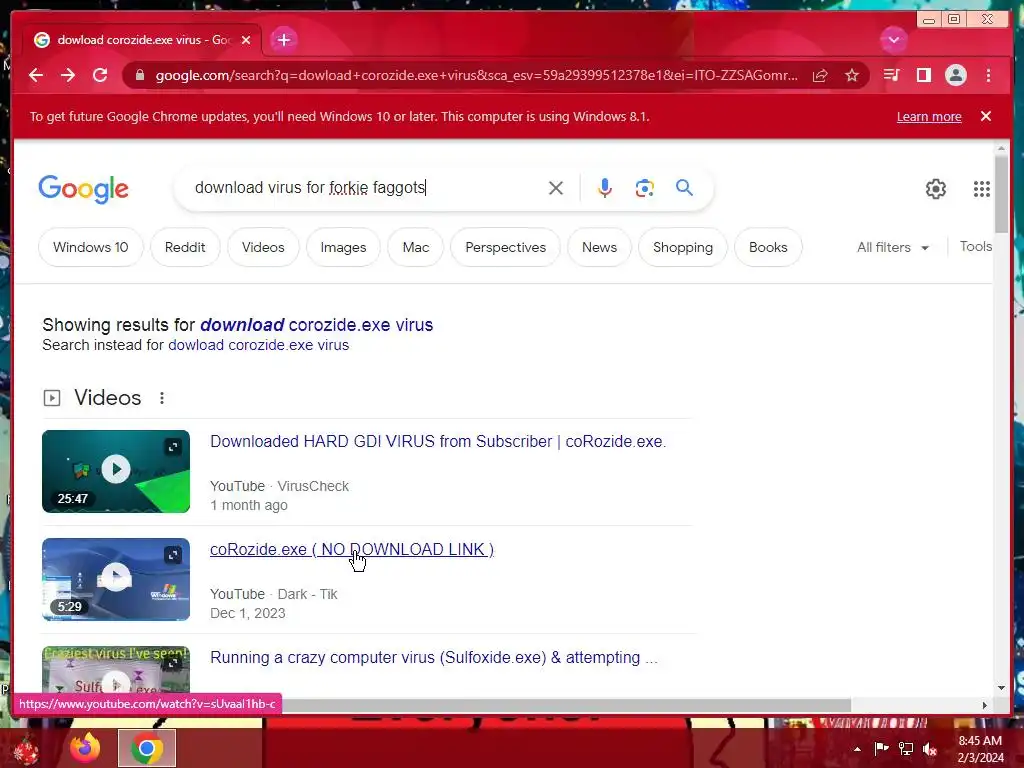
Task: Click the 'VirusCheck' channel text
Action: click(313, 486)
